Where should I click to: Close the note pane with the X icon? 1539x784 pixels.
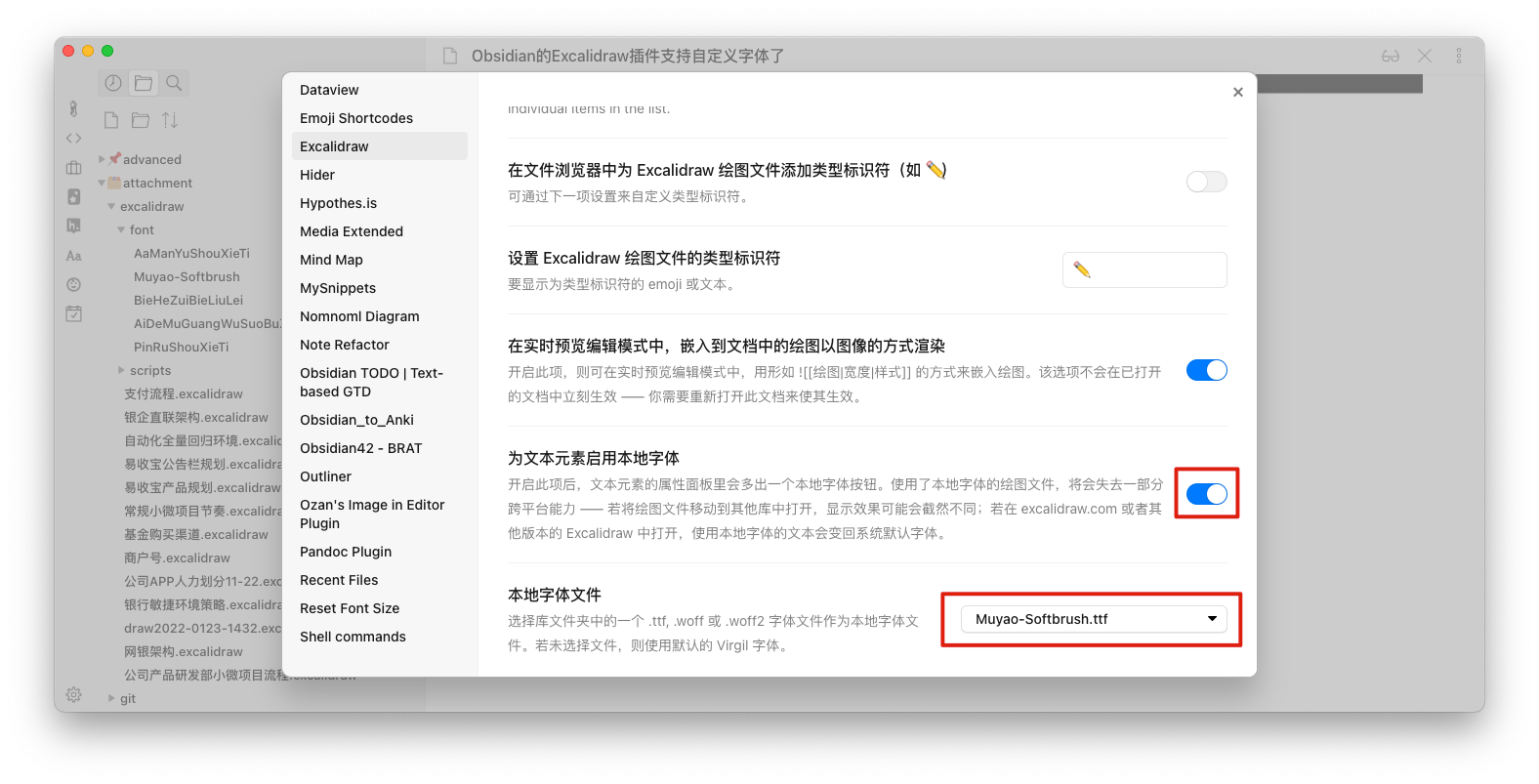point(1425,57)
